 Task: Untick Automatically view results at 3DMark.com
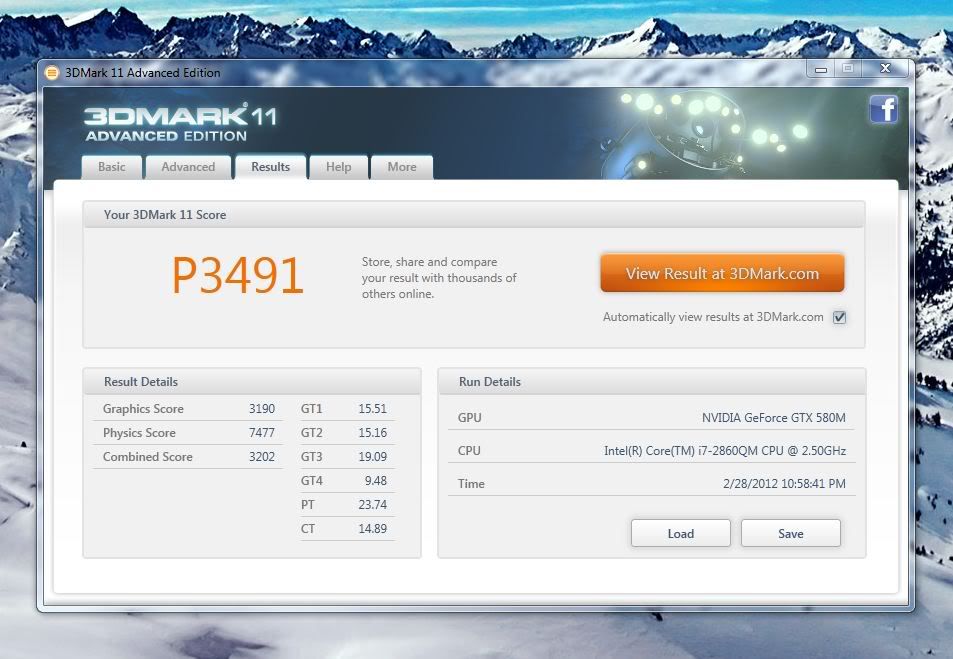coord(839,317)
